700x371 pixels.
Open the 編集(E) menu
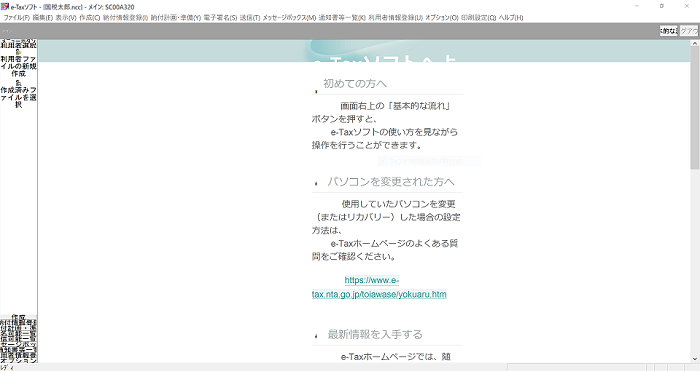point(42,18)
